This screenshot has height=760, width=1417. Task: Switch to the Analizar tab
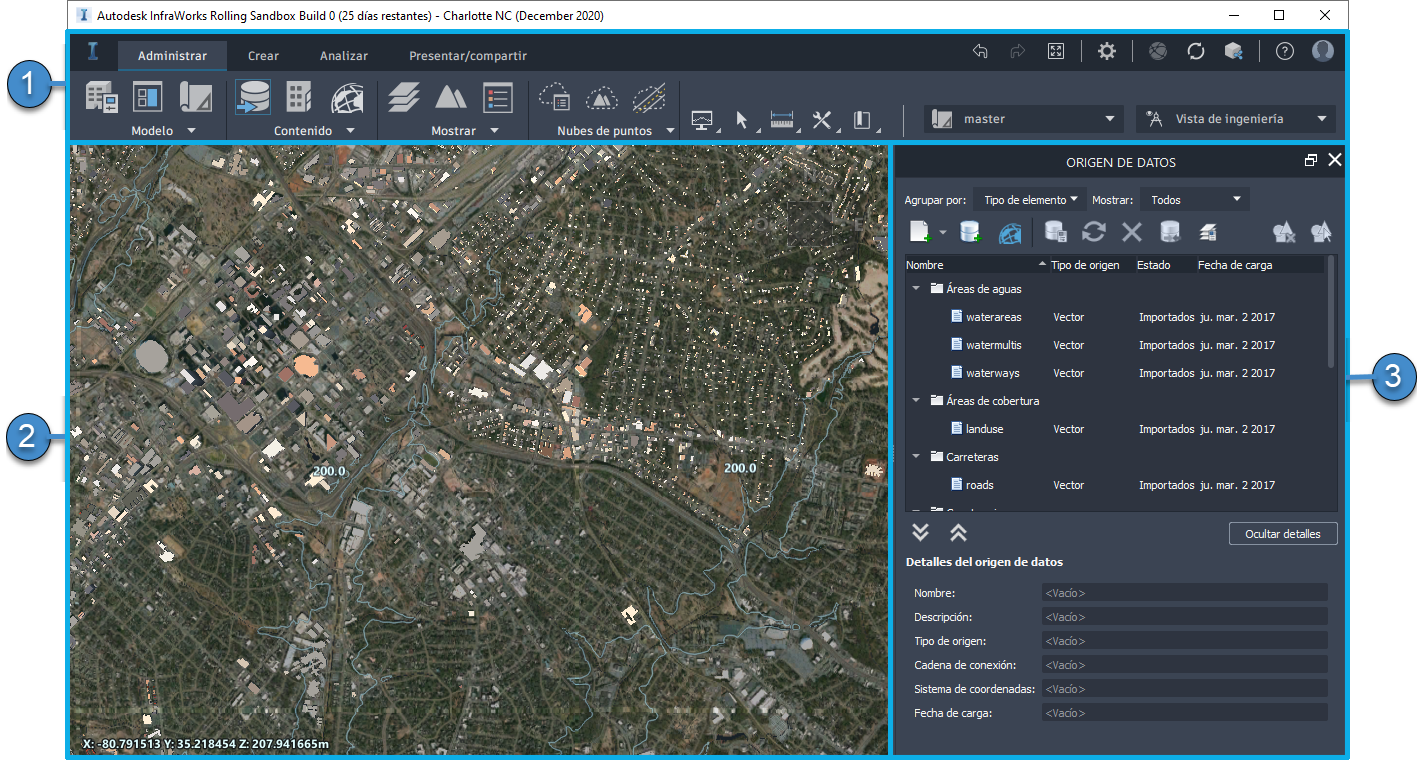coord(344,56)
